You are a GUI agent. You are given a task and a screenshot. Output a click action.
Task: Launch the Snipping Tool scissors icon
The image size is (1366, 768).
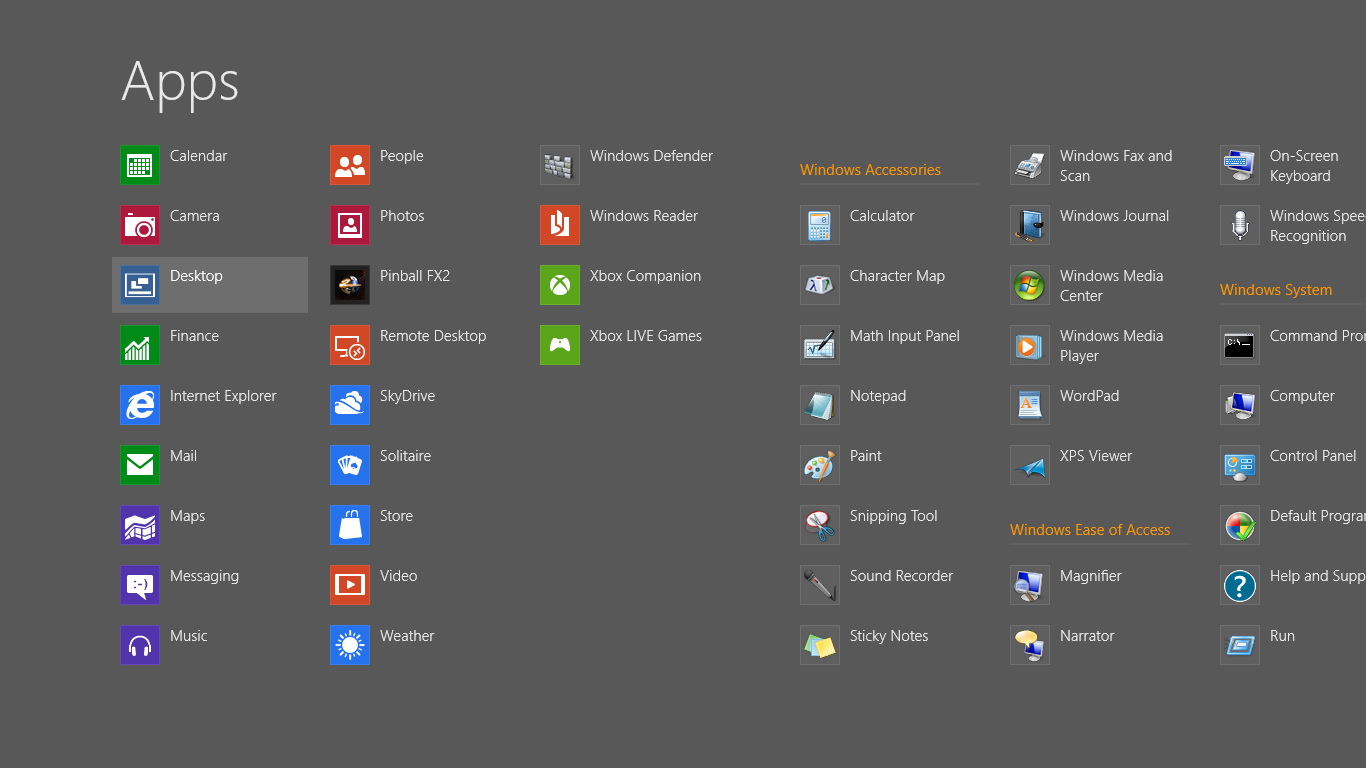click(820, 525)
